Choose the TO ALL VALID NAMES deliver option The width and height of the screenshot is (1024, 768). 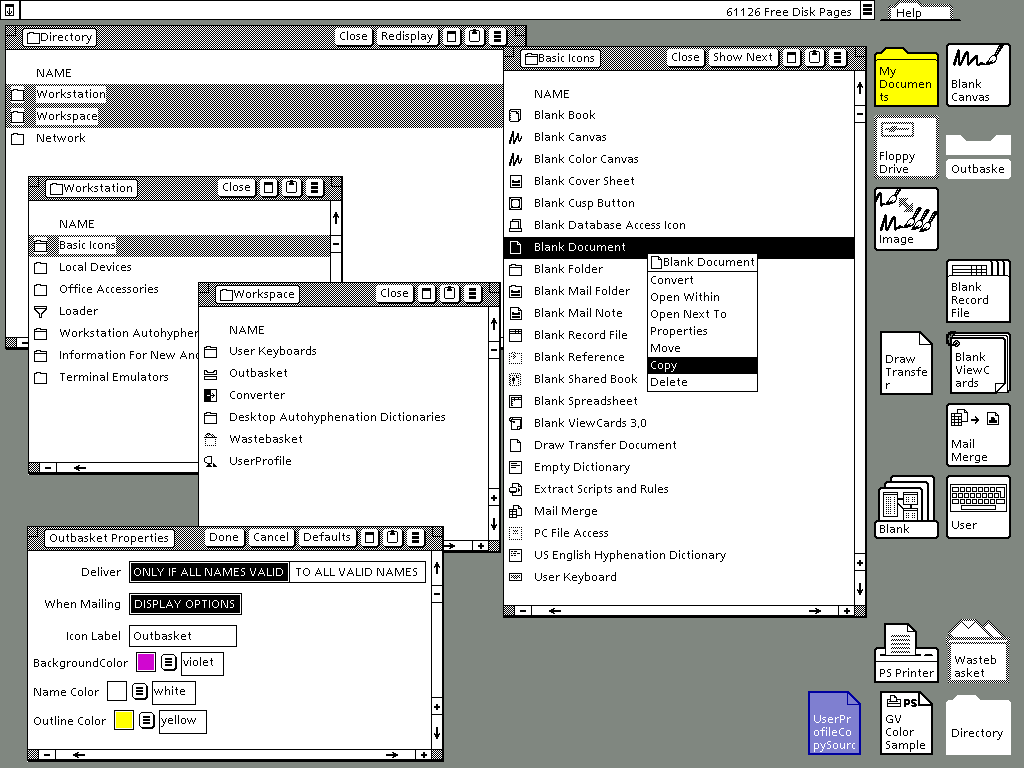tap(357, 572)
